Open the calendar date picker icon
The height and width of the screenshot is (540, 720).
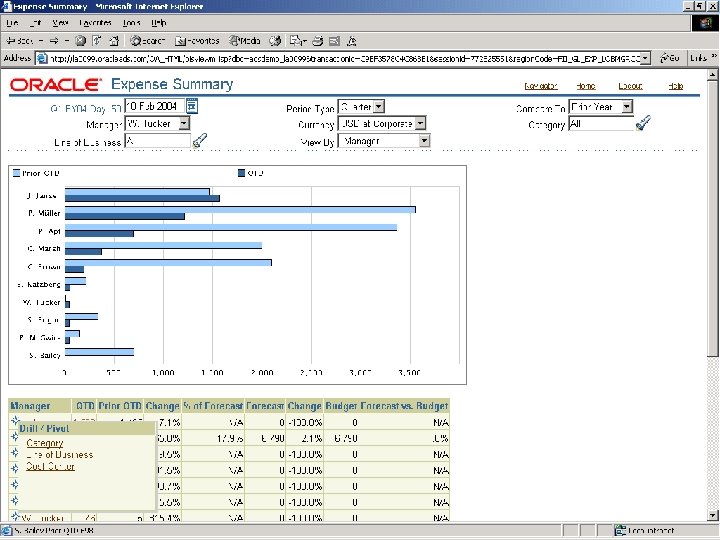point(192,106)
